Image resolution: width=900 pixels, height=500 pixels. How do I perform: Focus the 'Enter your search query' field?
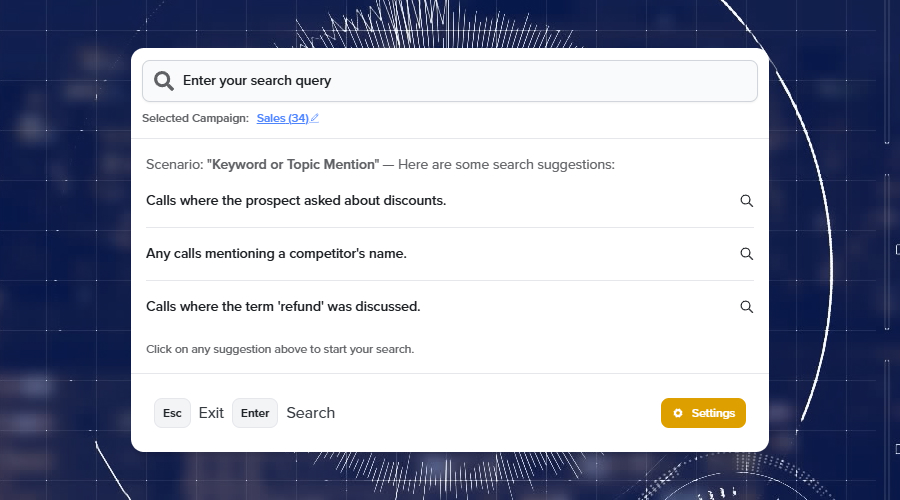point(460,81)
